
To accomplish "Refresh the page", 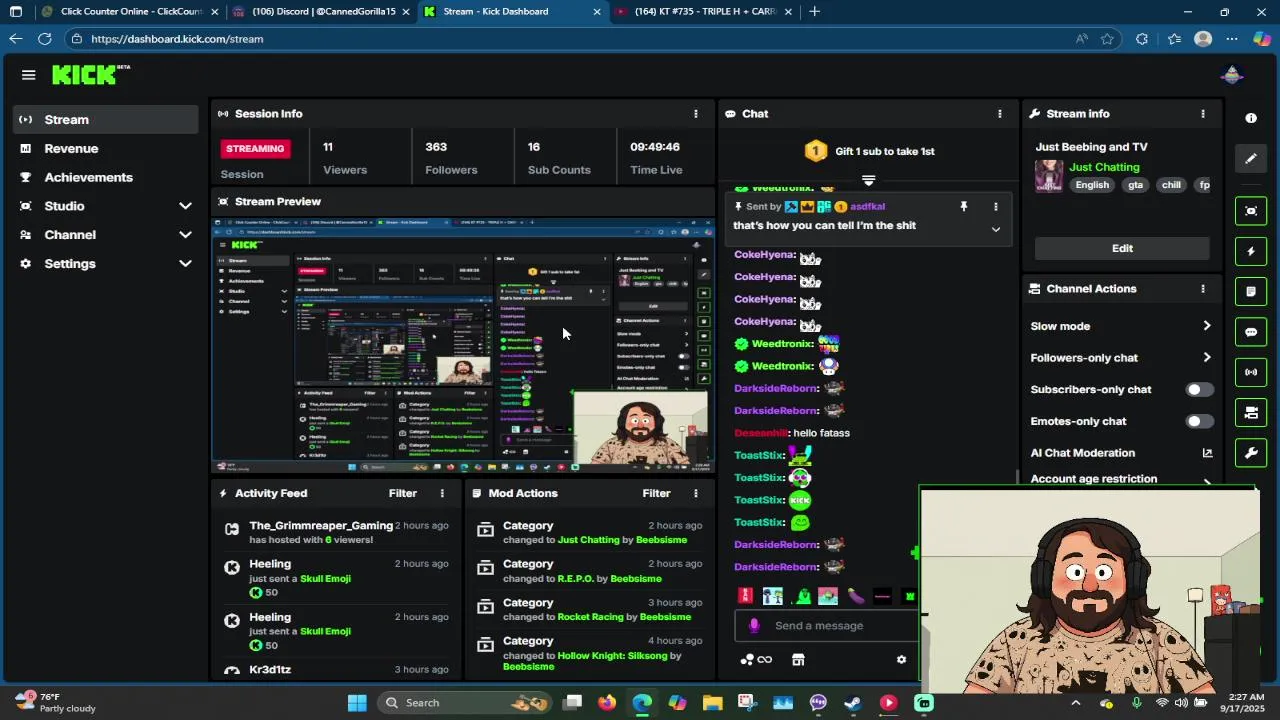I will pyautogui.click(x=44, y=39).
